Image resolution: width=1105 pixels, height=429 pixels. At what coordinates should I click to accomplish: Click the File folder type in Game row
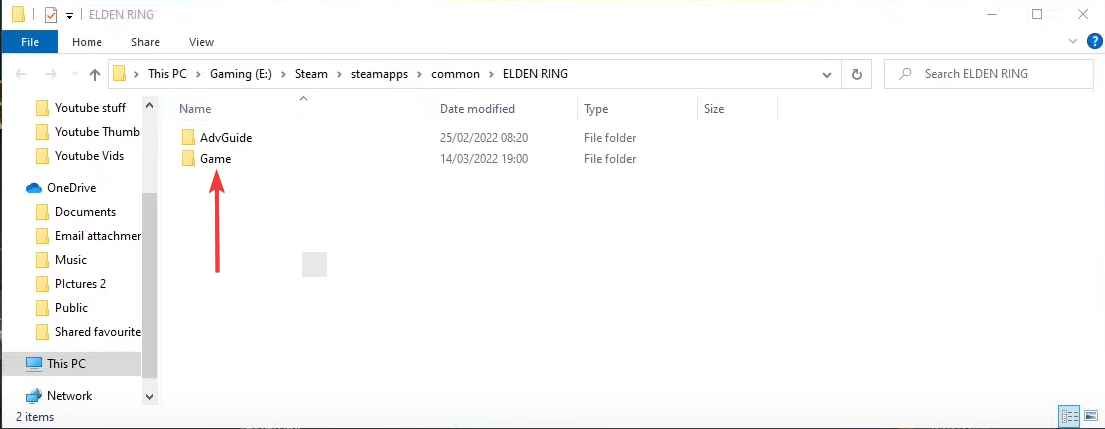coord(610,159)
